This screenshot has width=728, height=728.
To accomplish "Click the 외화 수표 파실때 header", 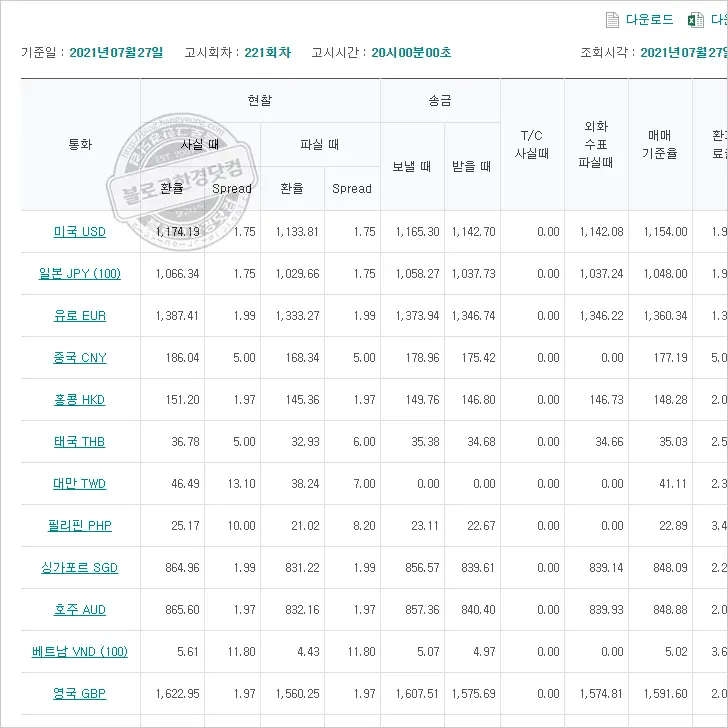I will (596, 144).
